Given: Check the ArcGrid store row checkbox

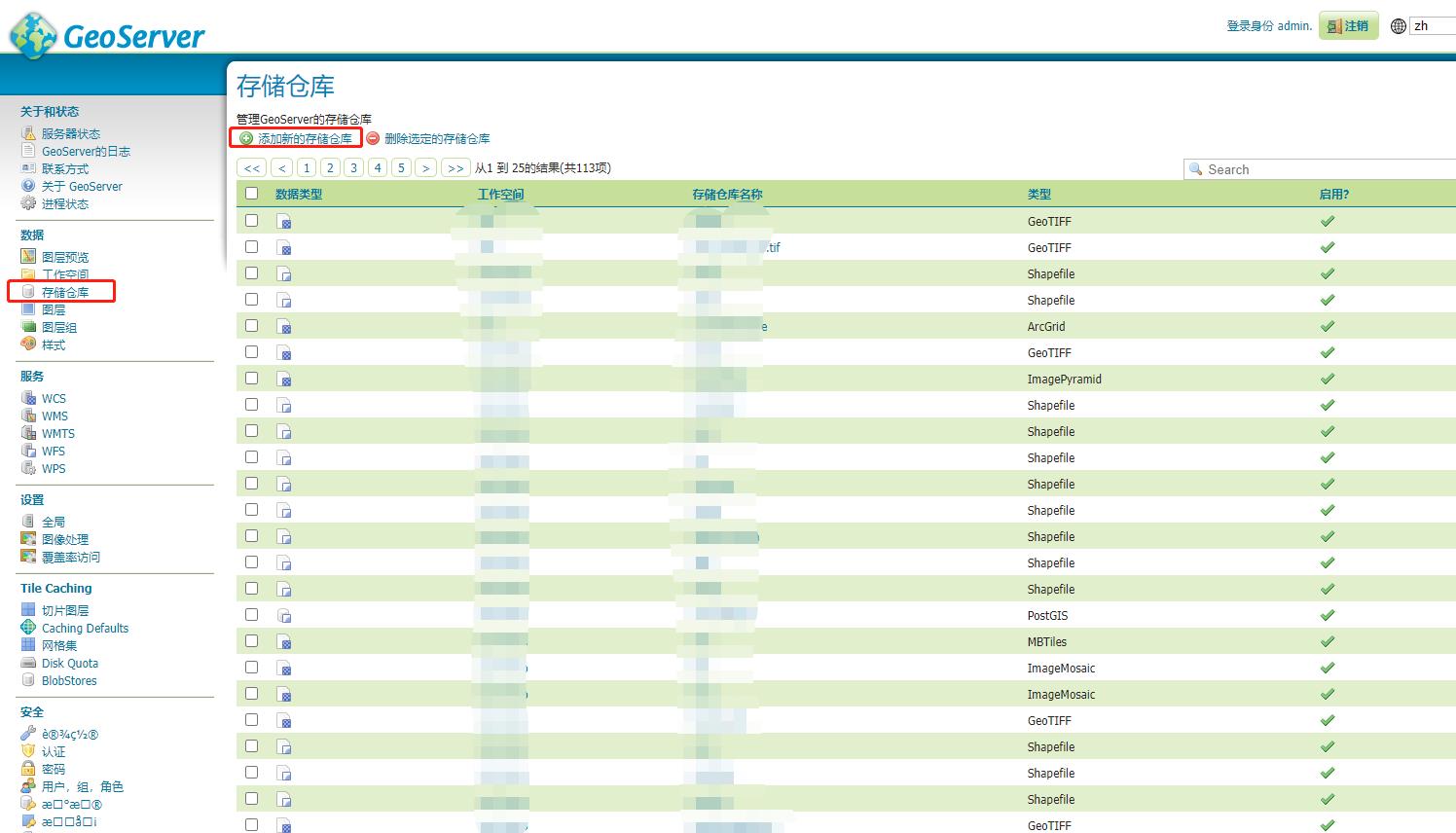Looking at the screenshot, I should pyautogui.click(x=252, y=326).
